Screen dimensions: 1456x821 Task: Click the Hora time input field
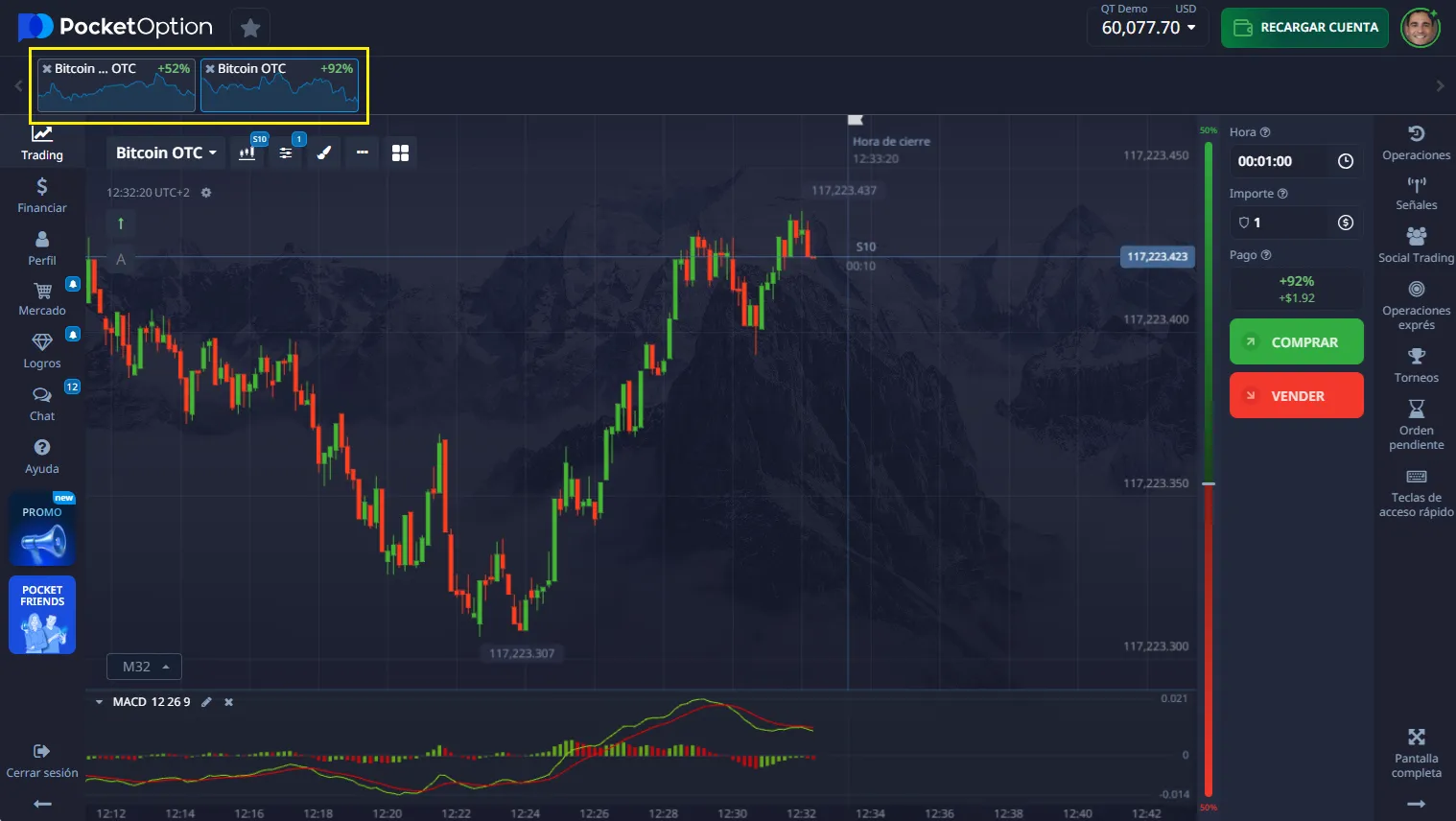pos(1297,161)
